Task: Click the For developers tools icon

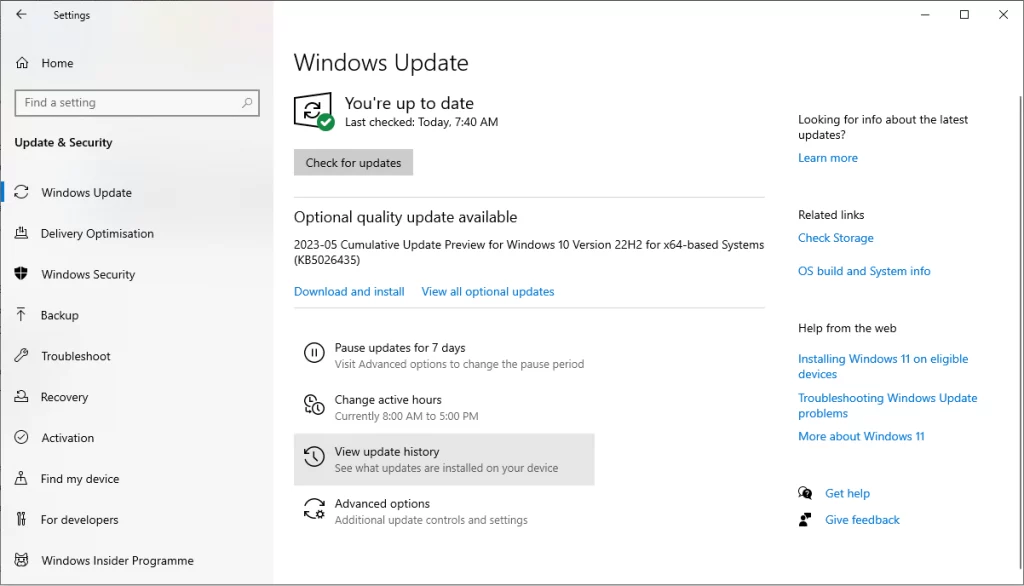Action: pos(22,519)
